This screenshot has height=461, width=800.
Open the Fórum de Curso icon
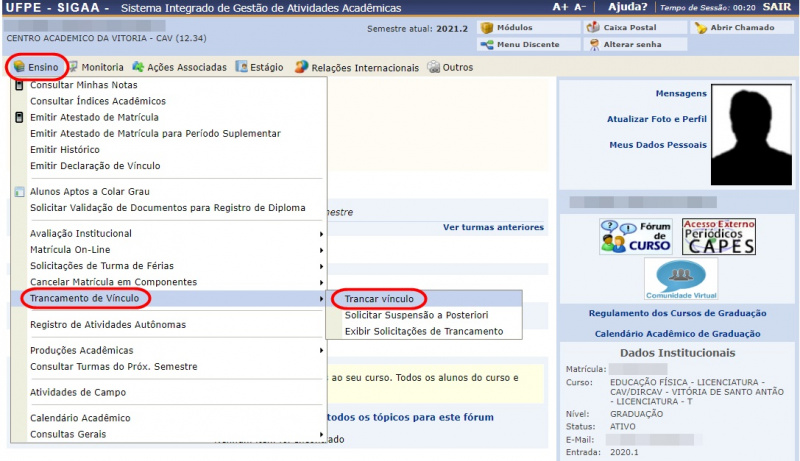tap(636, 237)
